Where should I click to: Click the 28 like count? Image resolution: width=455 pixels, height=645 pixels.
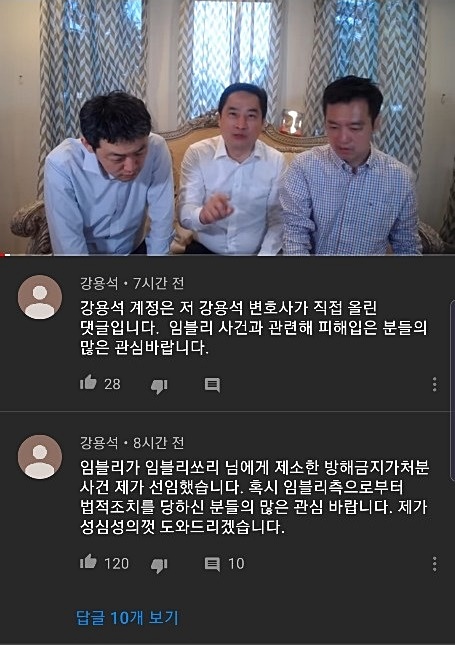[112, 384]
